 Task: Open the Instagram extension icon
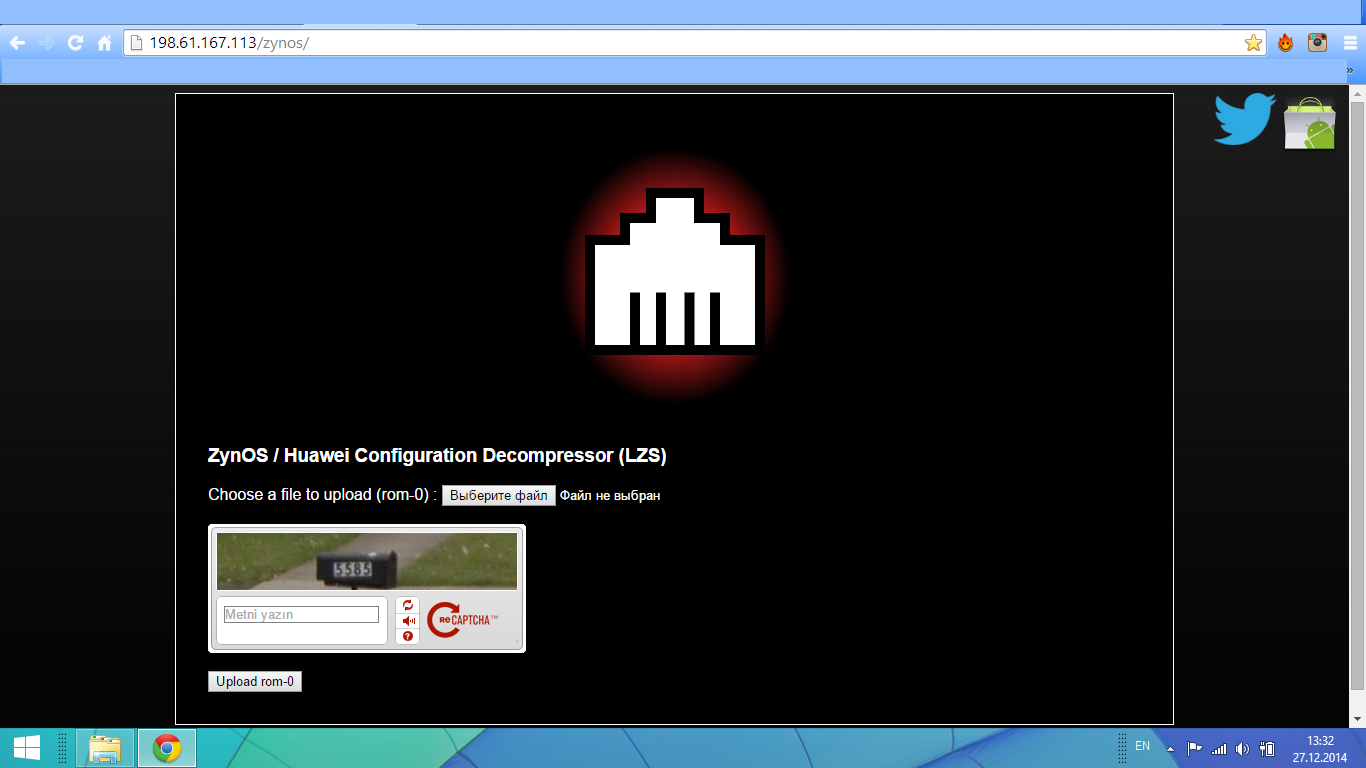1318,42
